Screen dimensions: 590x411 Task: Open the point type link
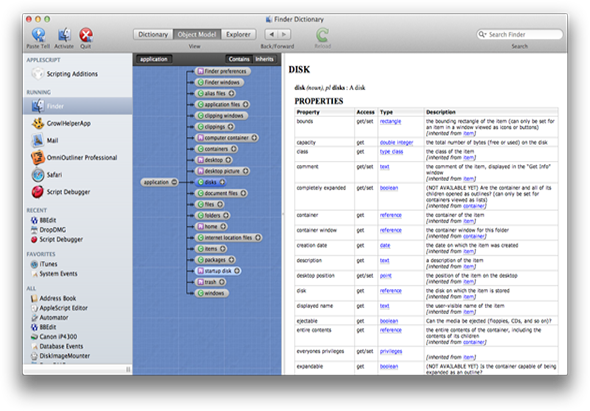pyautogui.click(x=386, y=276)
